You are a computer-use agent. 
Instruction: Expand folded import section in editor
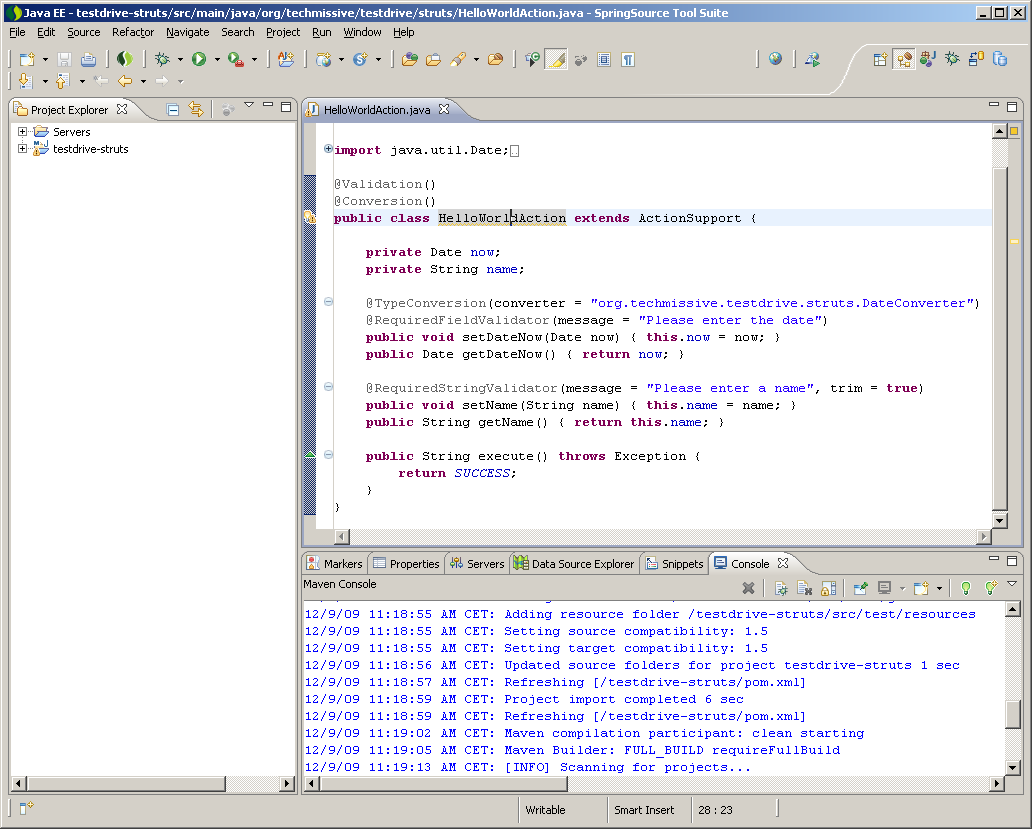[x=328, y=149]
